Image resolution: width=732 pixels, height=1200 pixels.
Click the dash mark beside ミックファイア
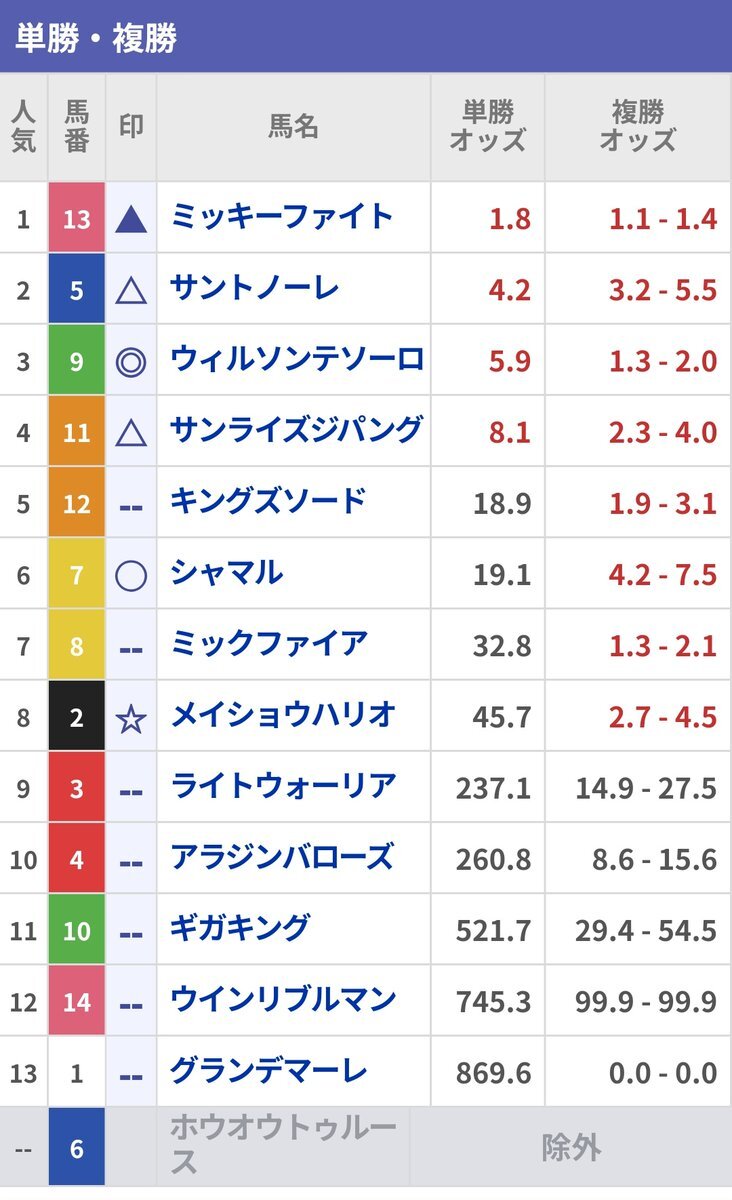[x=131, y=648]
